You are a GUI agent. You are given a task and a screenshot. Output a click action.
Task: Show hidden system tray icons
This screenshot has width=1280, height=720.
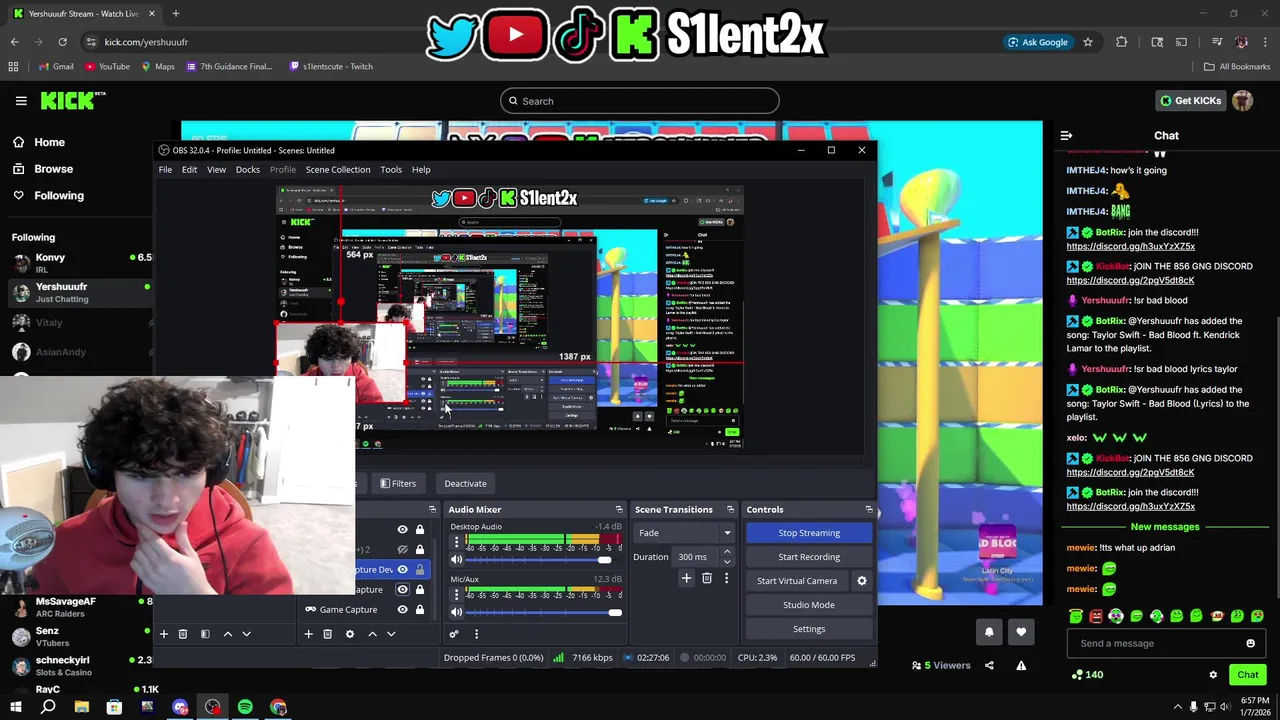point(1177,707)
